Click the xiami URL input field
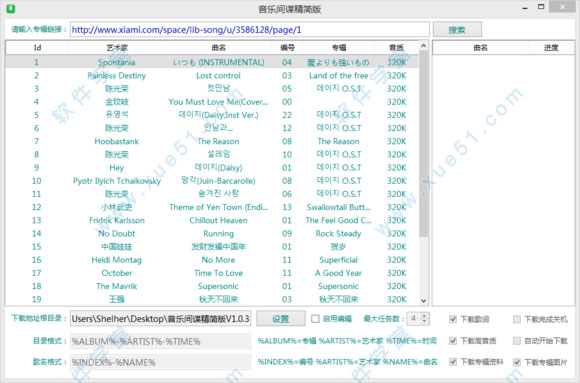The width and height of the screenshot is (580, 383). click(x=250, y=30)
